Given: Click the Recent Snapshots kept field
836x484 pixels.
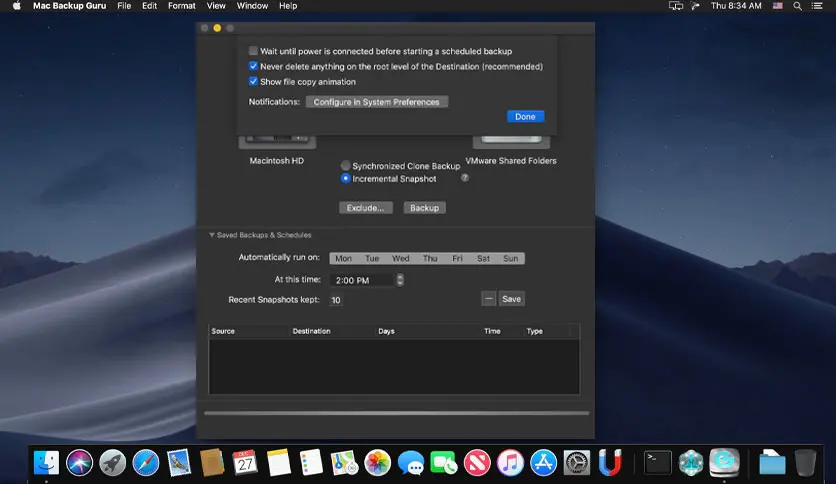Looking at the screenshot, I should coord(336,300).
